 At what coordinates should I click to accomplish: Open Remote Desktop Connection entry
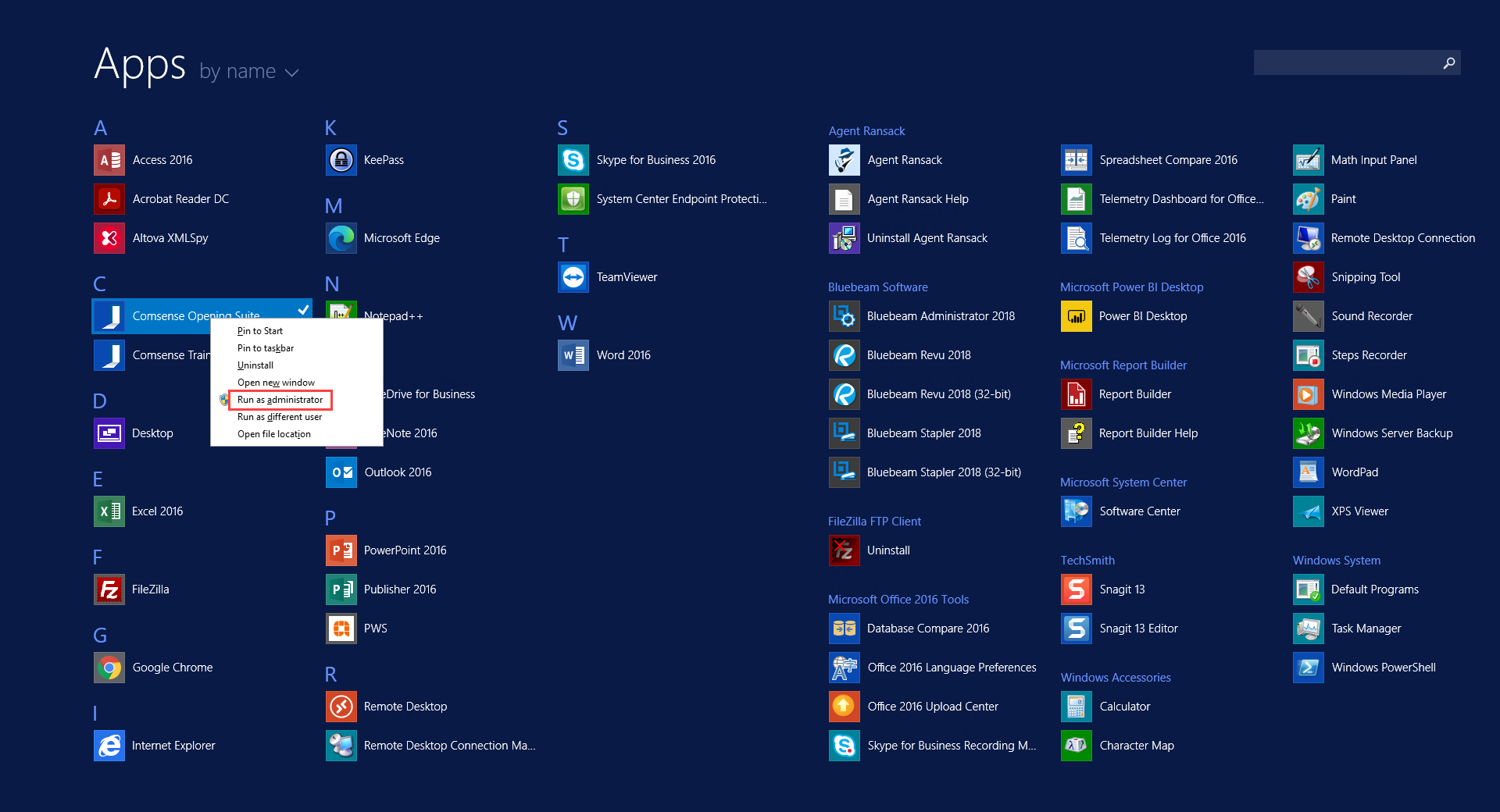click(1384, 238)
